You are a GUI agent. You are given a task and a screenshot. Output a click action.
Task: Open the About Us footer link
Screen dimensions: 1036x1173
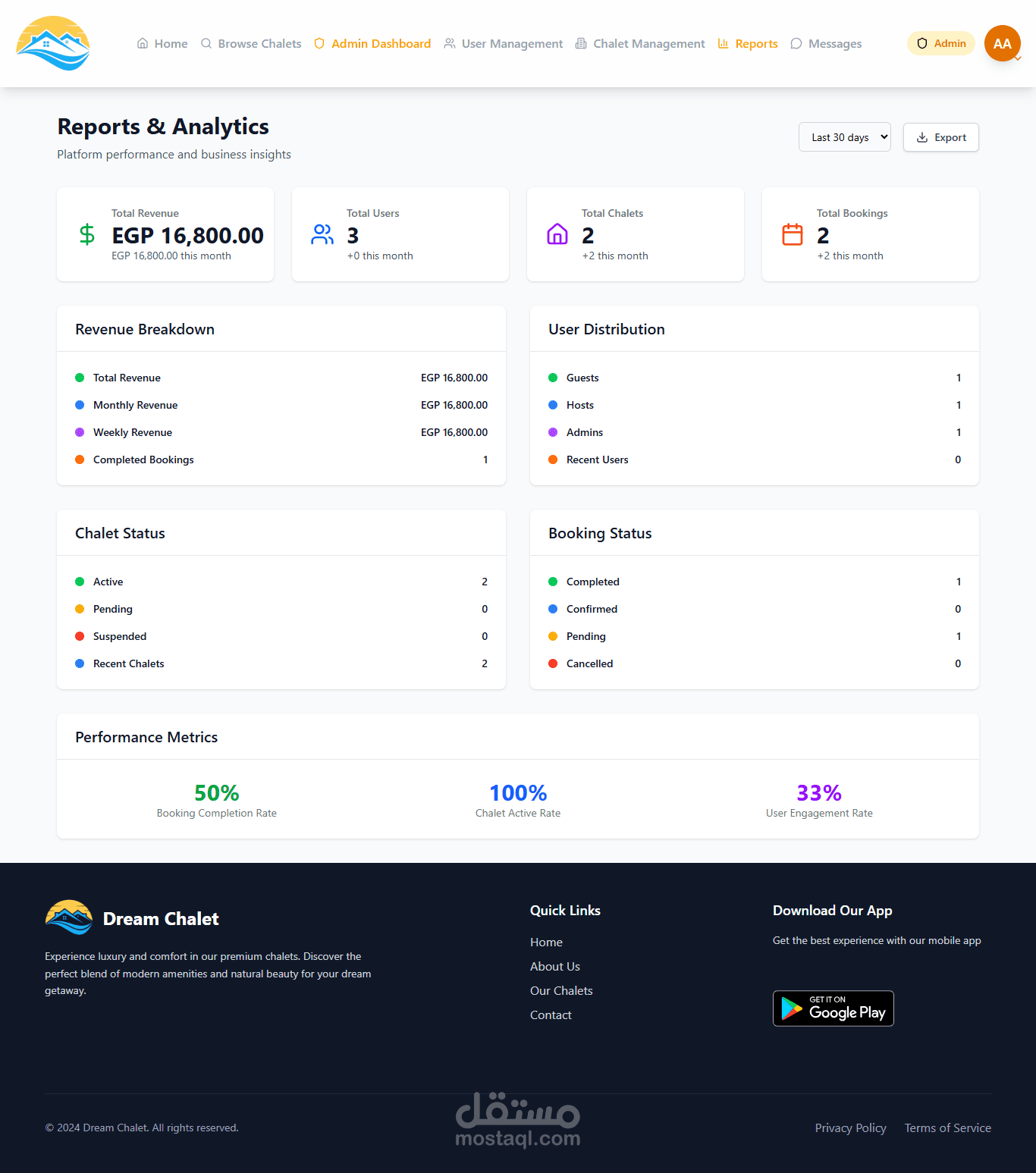[x=555, y=966]
